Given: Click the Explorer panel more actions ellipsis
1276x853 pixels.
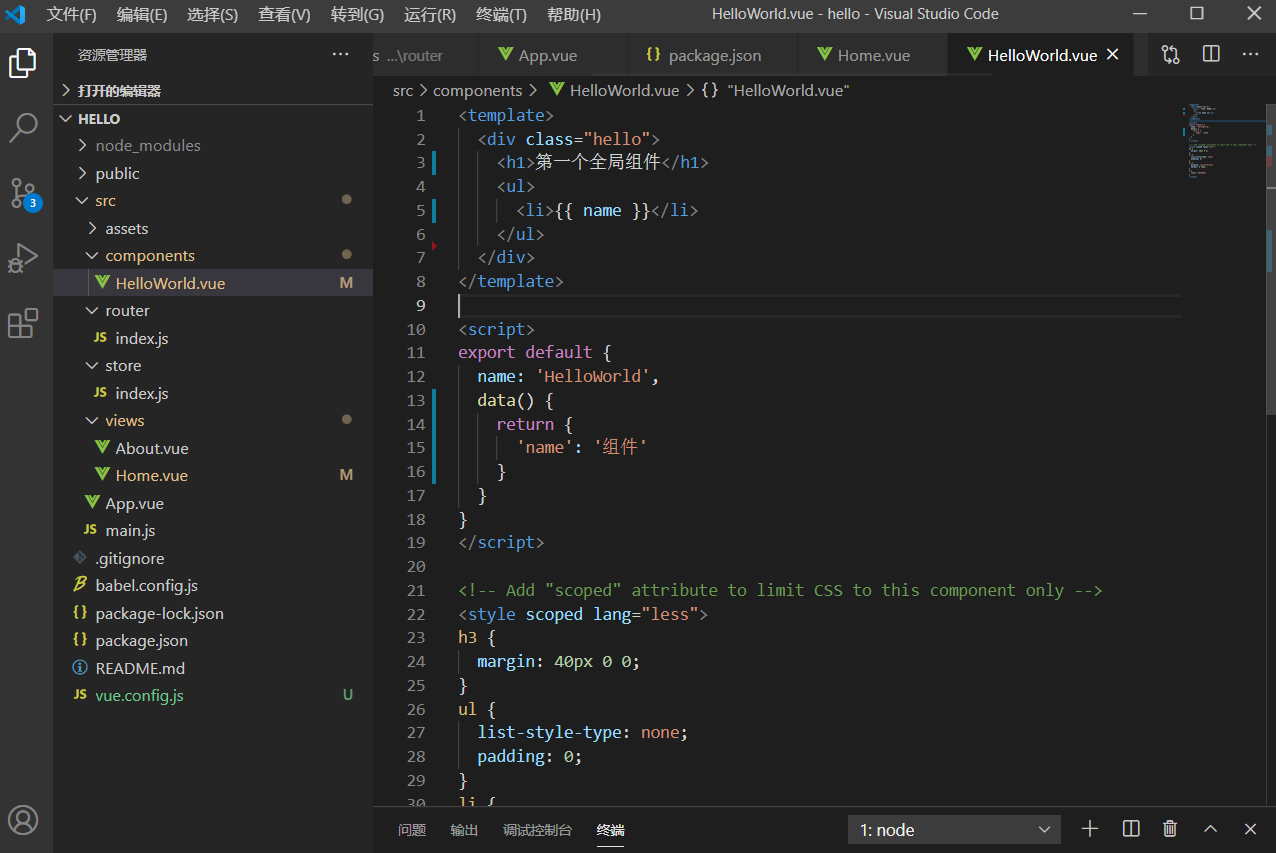Looking at the screenshot, I should click(341, 55).
